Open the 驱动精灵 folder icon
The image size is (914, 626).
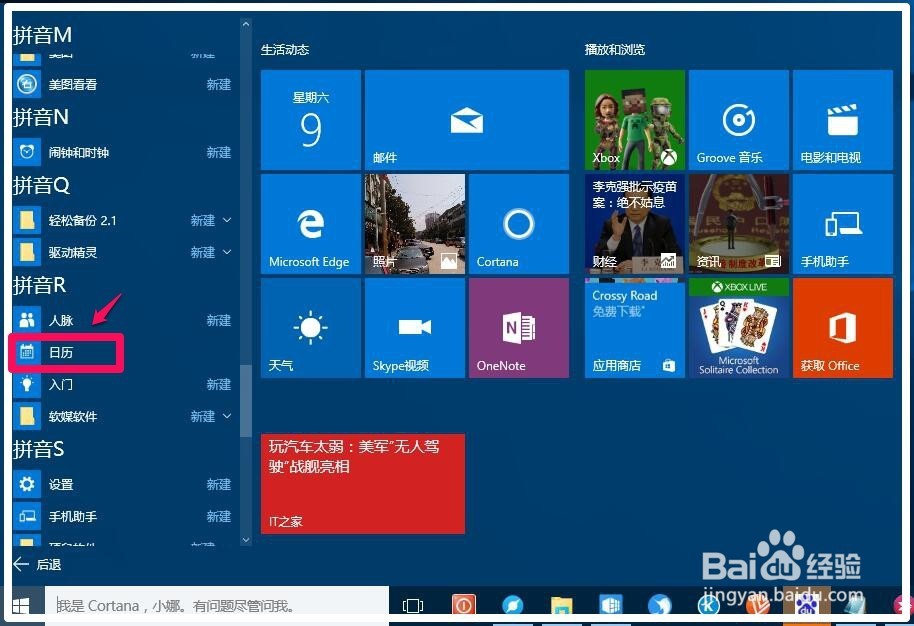27,252
